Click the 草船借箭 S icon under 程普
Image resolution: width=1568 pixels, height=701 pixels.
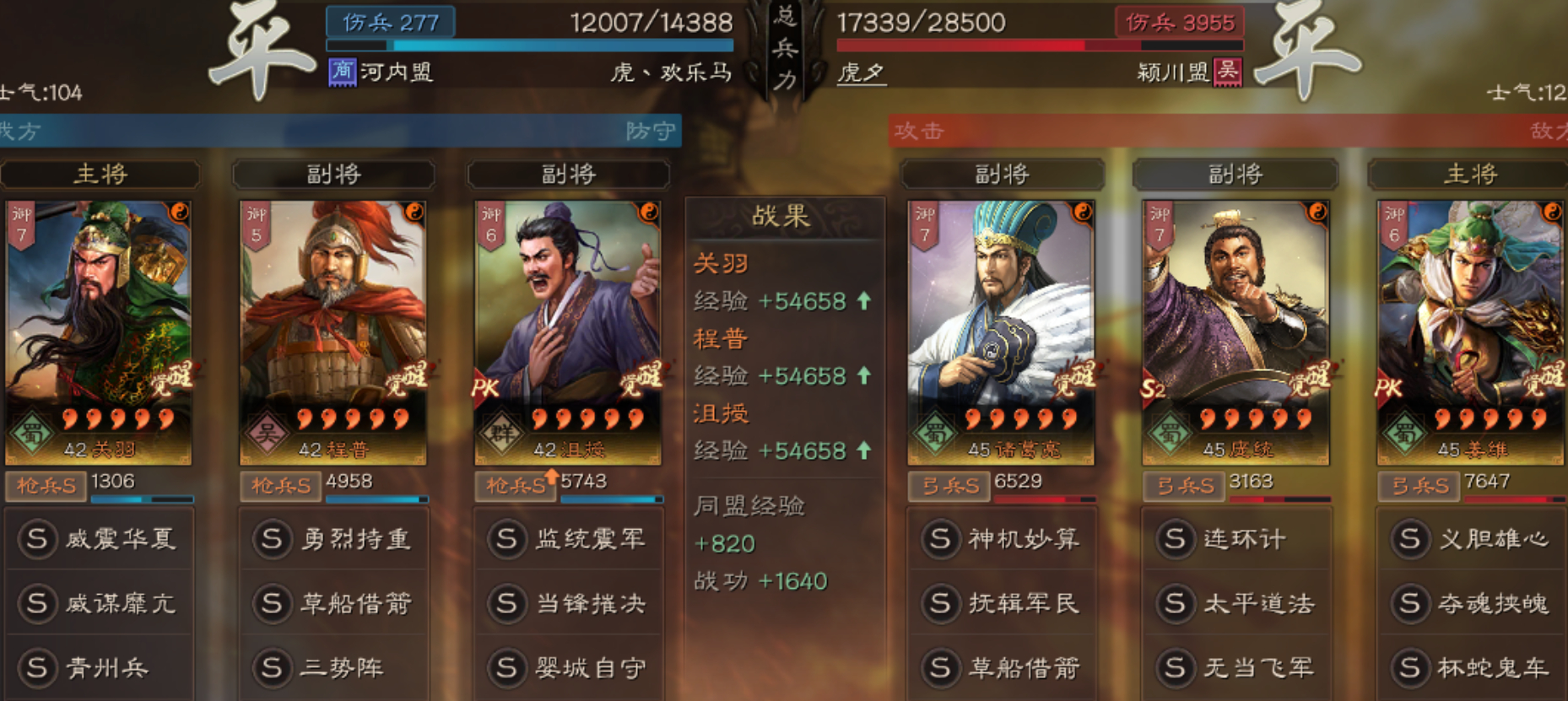(x=271, y=603)
